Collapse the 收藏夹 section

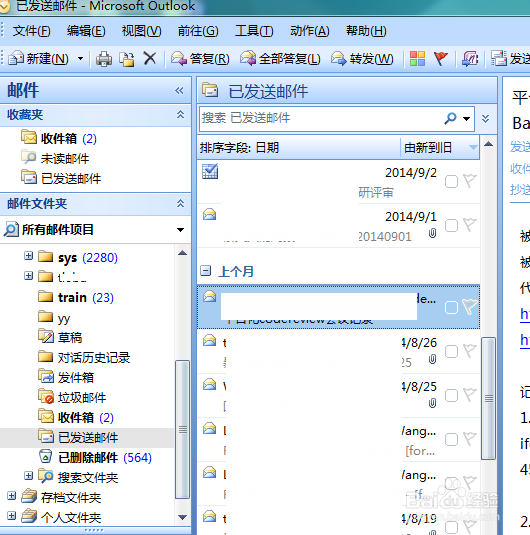click(x=180, y=115)
